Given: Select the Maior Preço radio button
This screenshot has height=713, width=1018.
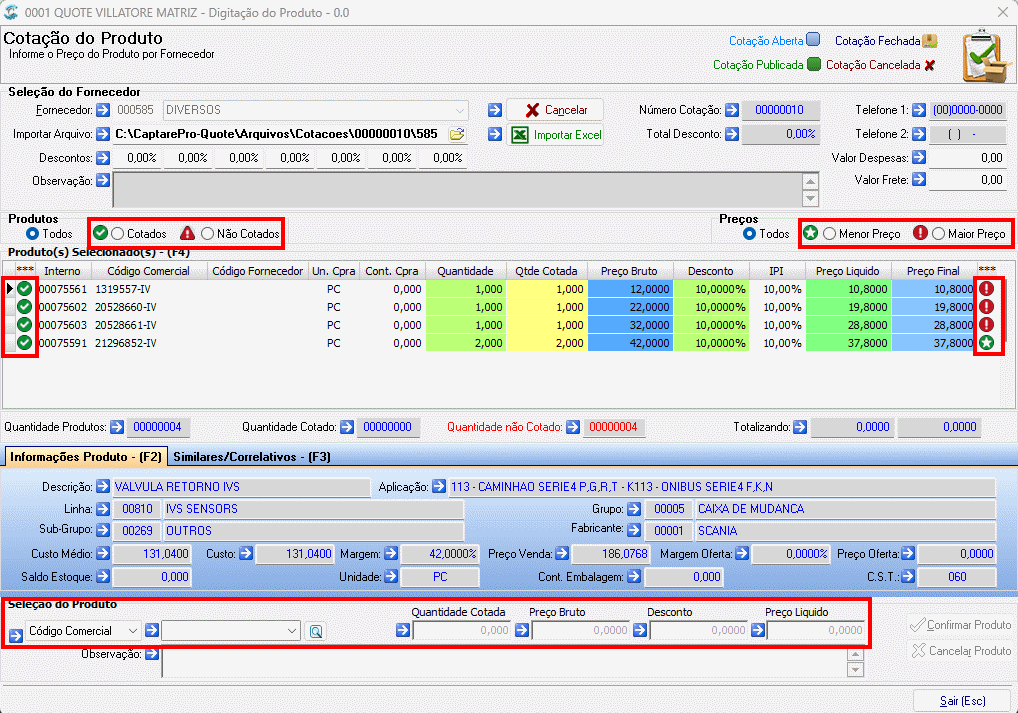Looking at the screenshot, I should (938, 233).
